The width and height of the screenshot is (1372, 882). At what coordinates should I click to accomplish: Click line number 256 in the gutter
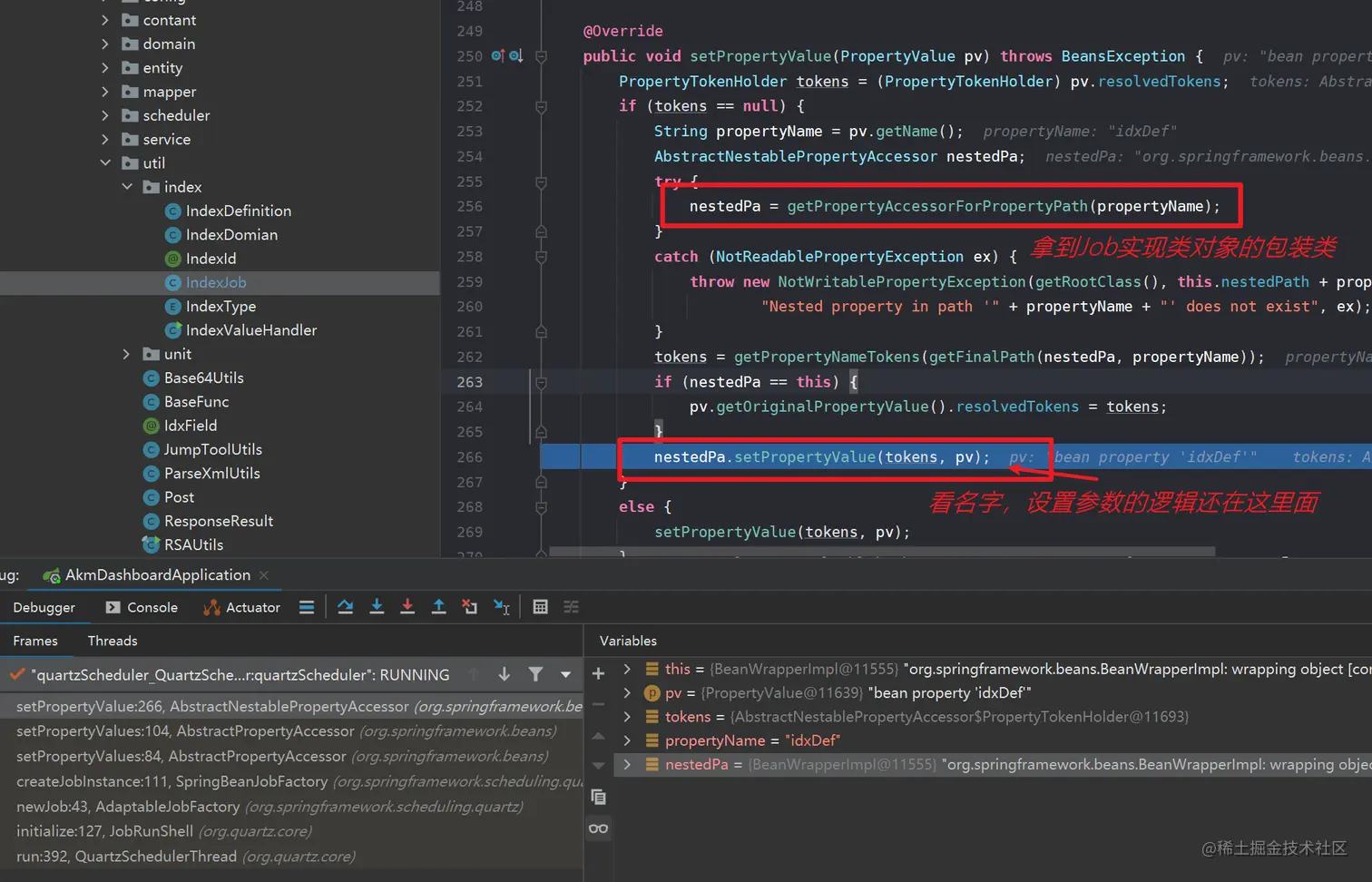[469, 207]
